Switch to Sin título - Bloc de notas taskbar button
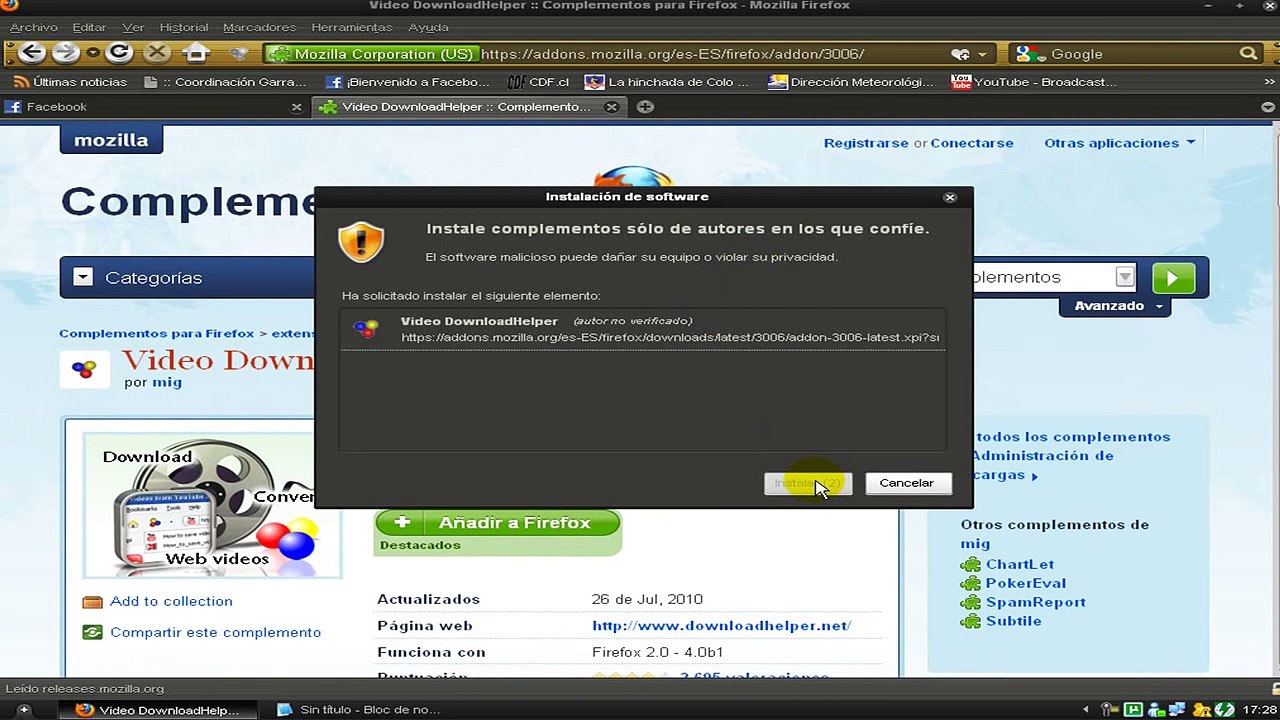The image size is (1280, 720). pos(358,710)
